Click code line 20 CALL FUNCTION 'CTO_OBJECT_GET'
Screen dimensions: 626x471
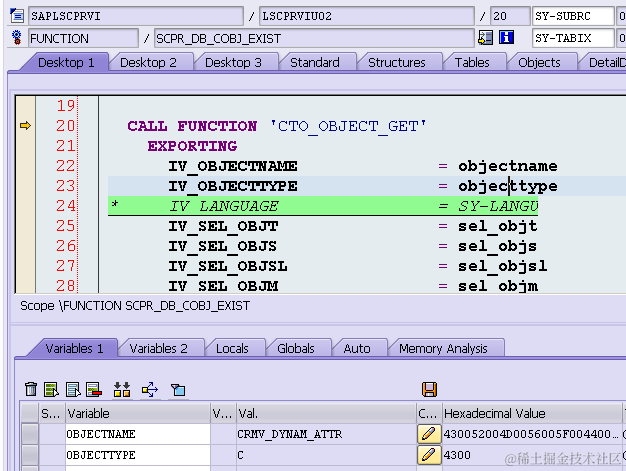pos(277,126)
